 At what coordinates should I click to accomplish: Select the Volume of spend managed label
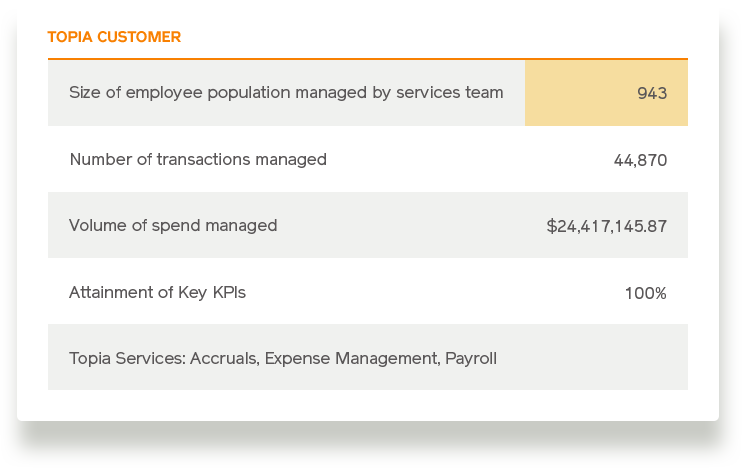coord(173,226)
